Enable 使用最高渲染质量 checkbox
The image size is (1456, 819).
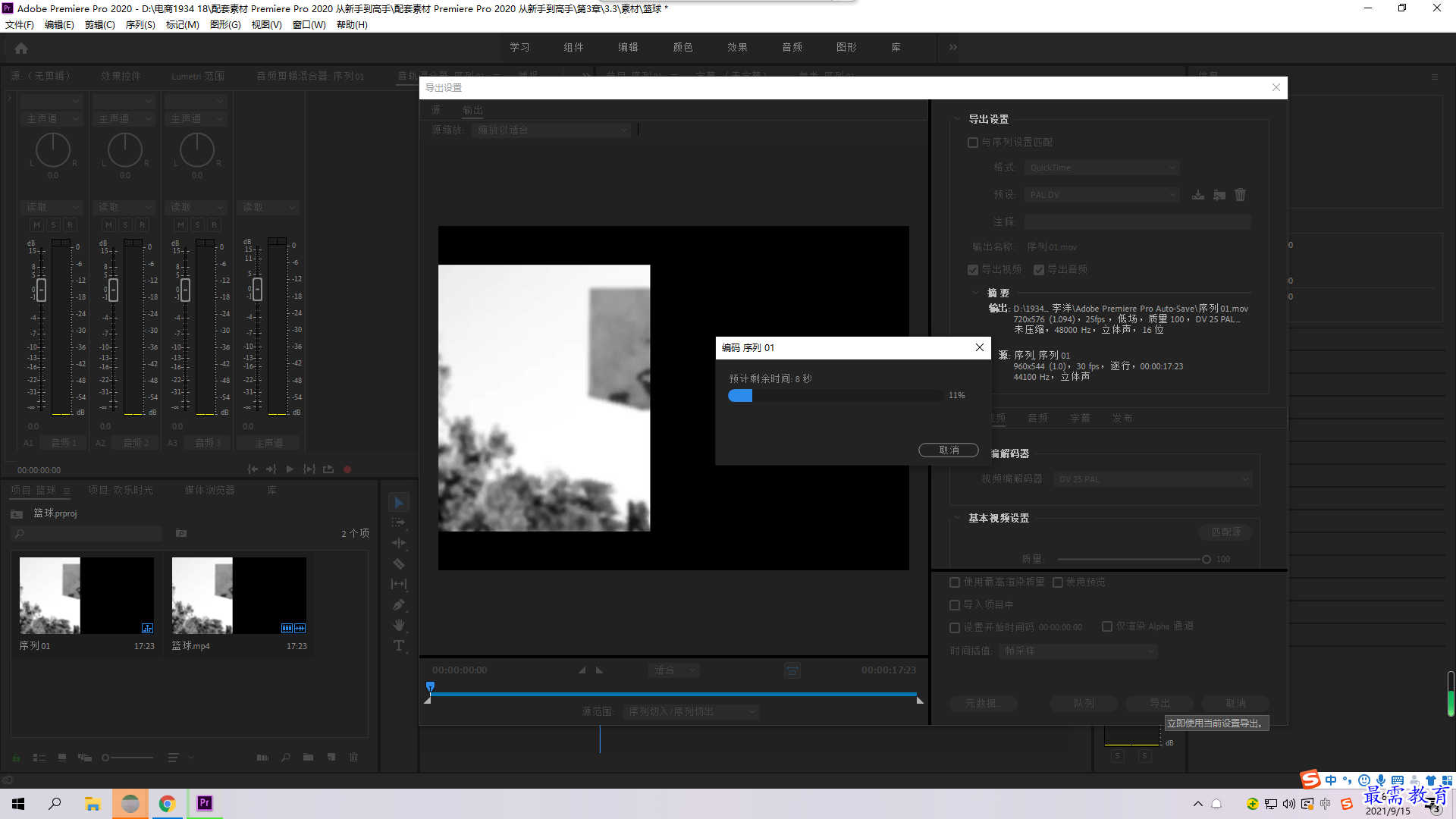click(x=955, y=582)
